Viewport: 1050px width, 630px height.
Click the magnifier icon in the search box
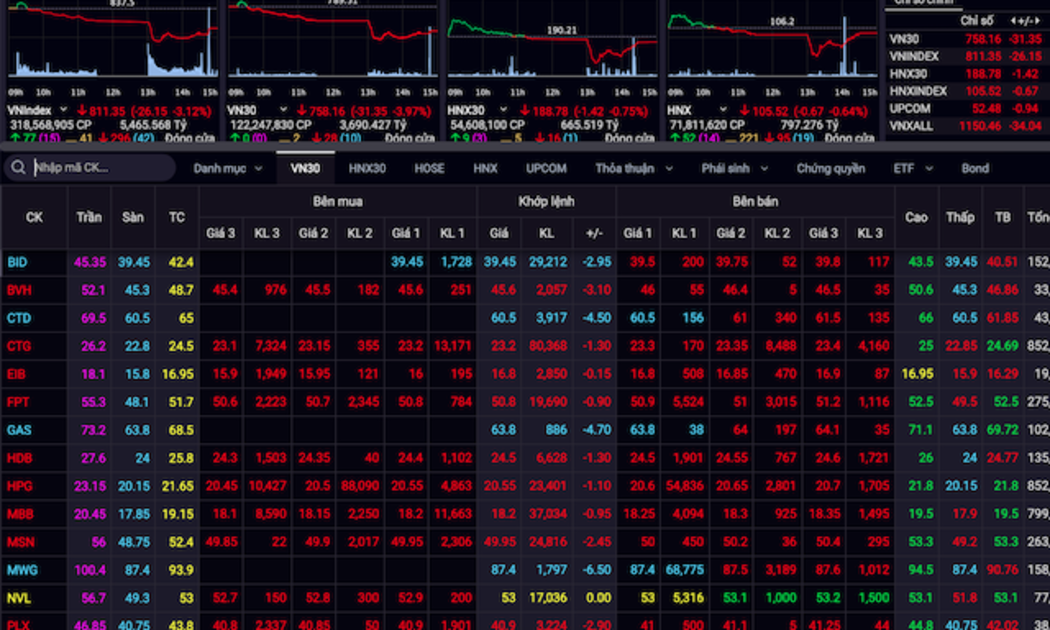click(x=18, y=168)
